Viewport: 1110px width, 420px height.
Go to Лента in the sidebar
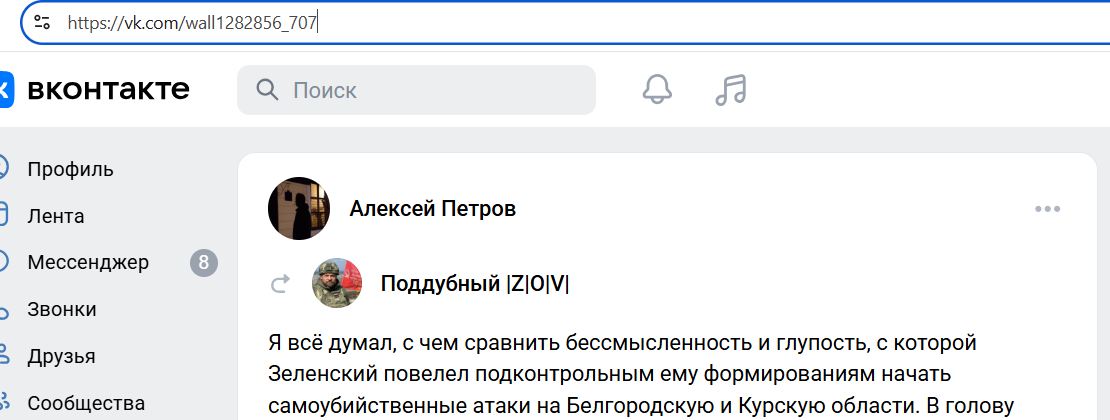(56, 216)
